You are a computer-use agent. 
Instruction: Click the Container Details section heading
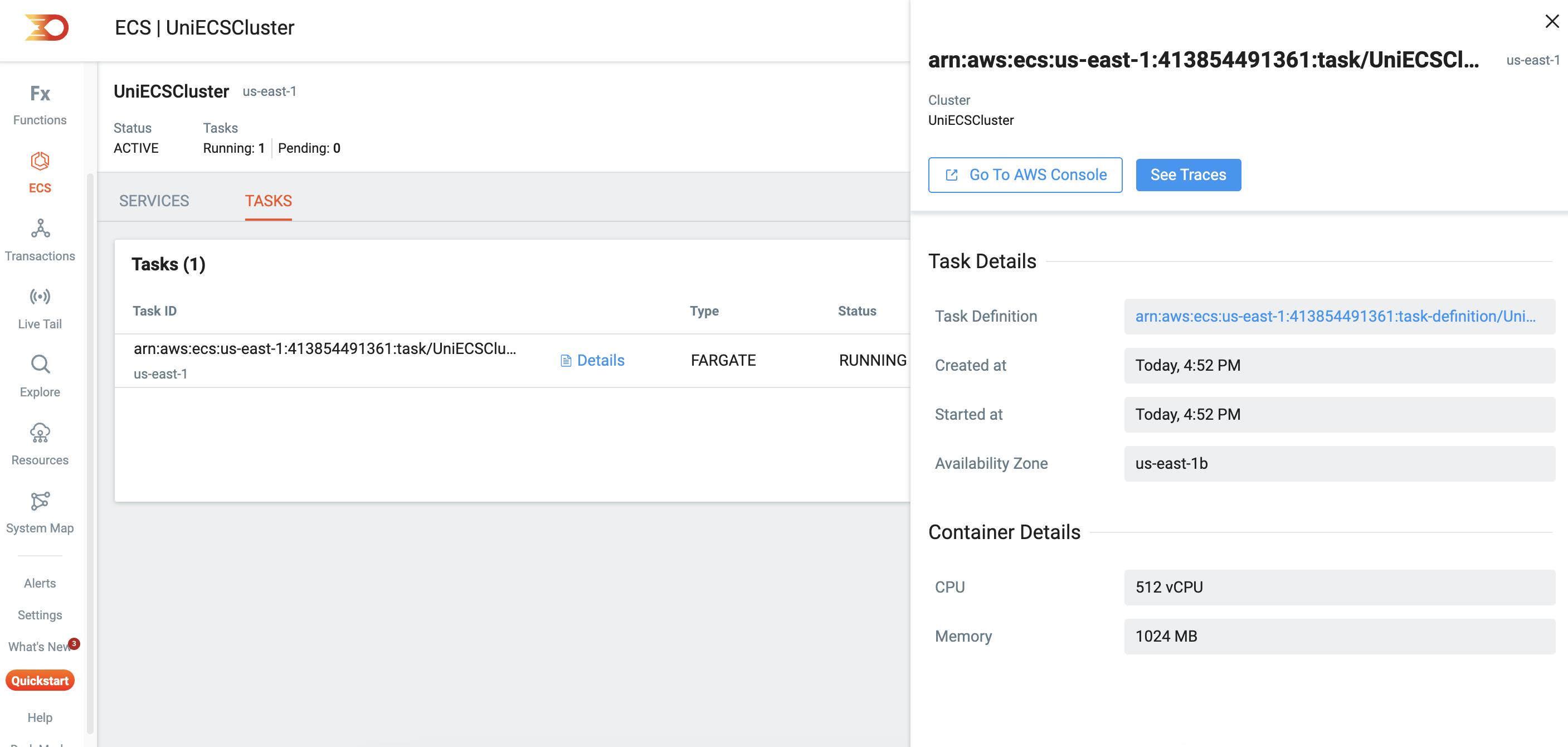tap(1004, 532)
